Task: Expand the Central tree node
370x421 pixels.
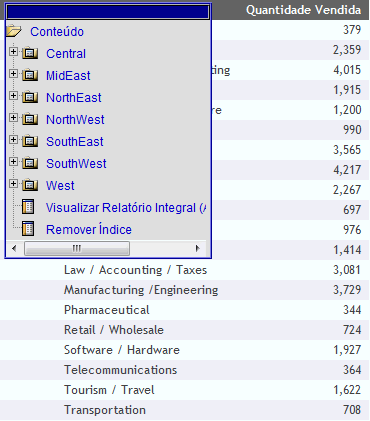Action: coord(13,52)
